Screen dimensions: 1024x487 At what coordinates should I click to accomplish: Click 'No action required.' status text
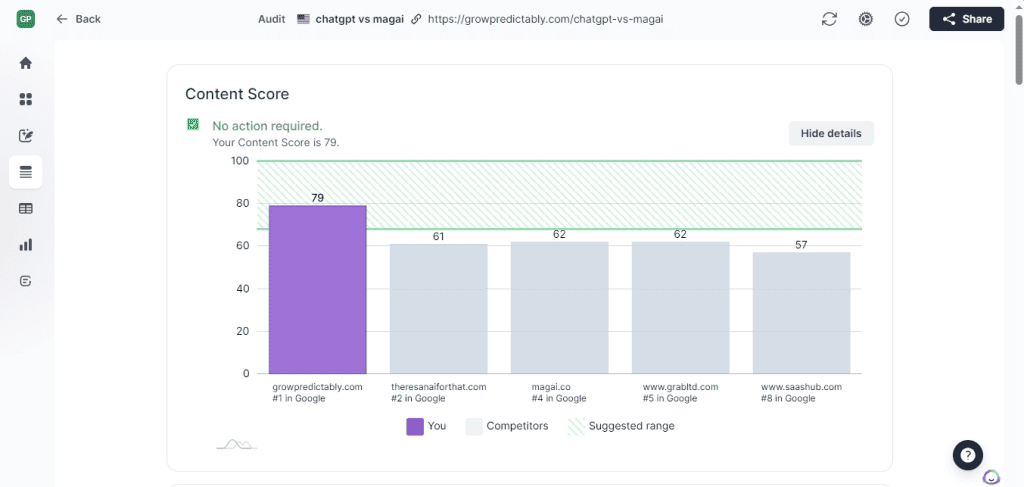click(x=267, y=126)
